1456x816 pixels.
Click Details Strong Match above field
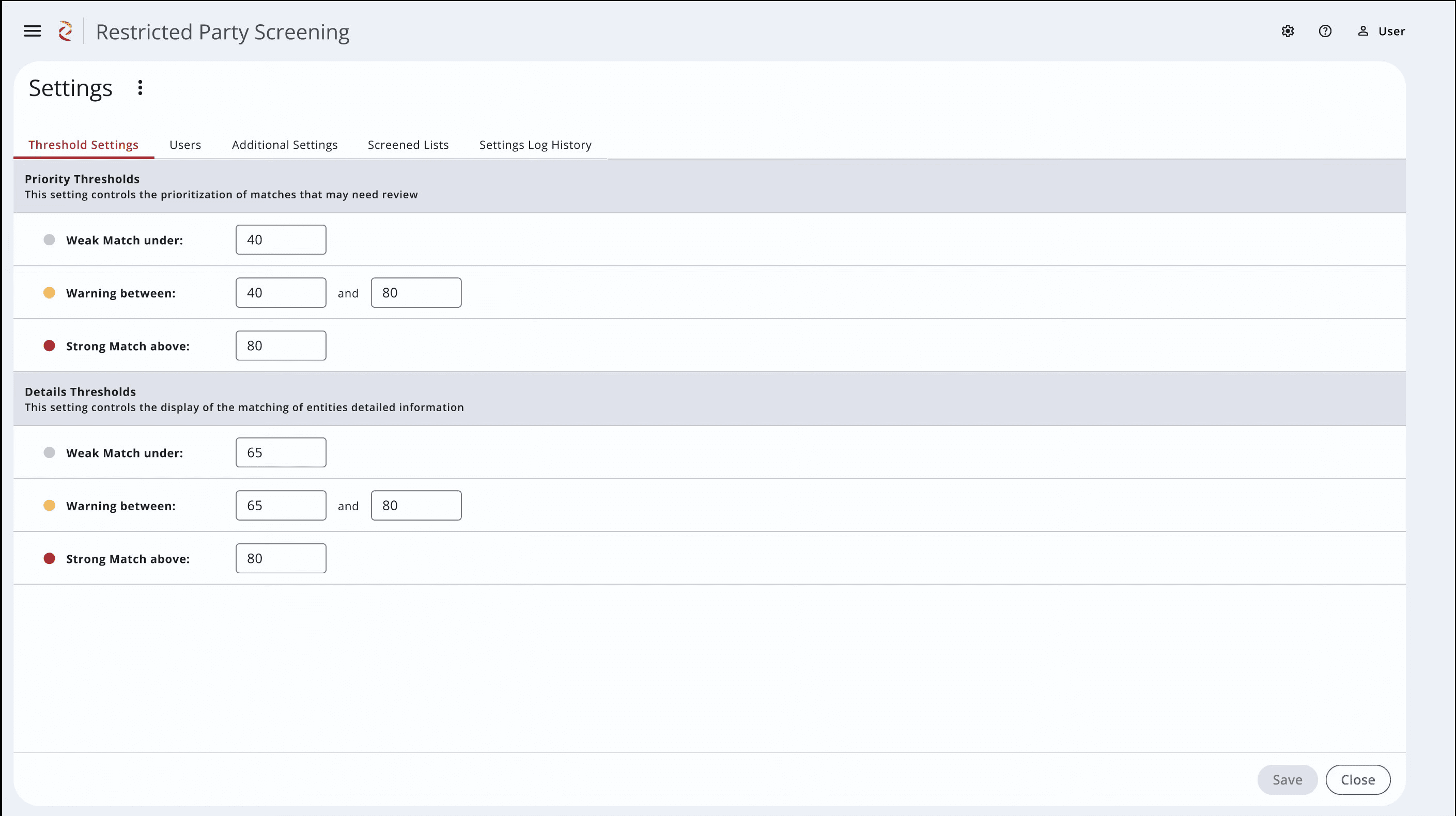281,558
